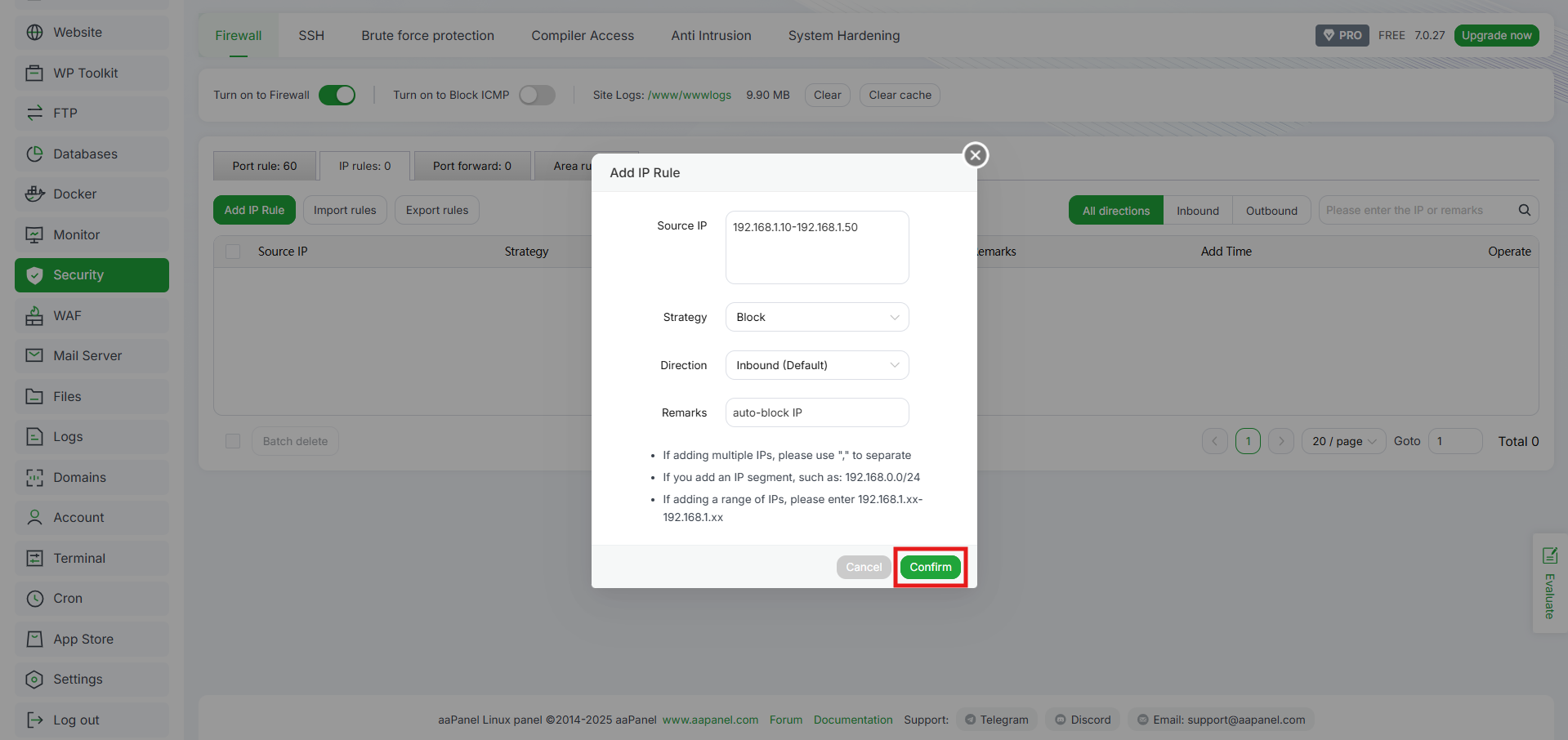Click the Discord support link
The width and height of the screenshot is (1568, 740).
pos(1083,720)
